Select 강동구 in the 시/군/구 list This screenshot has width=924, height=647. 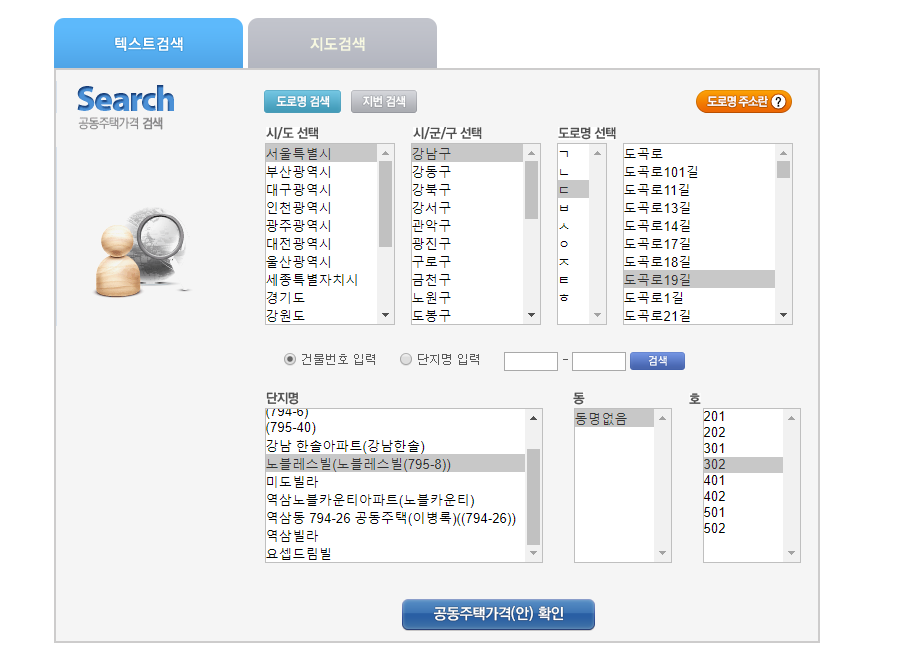(467, 171)
